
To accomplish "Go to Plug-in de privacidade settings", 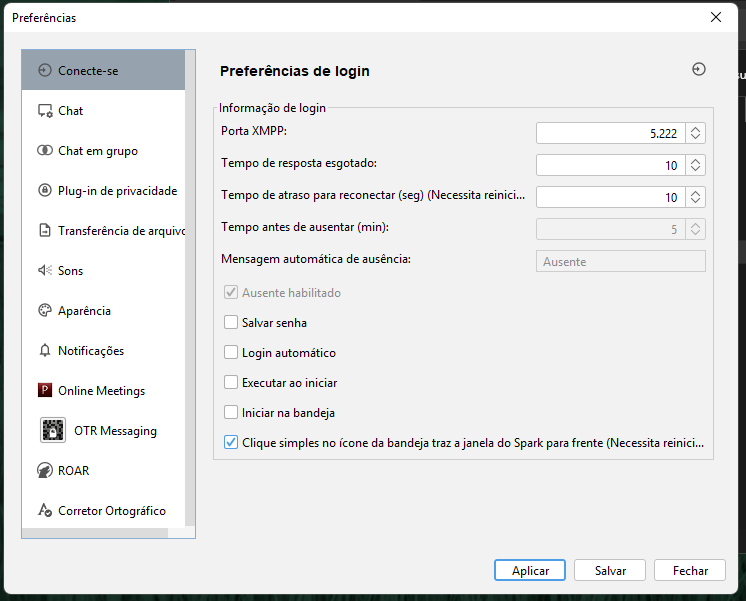I will [x=103, y=190].
